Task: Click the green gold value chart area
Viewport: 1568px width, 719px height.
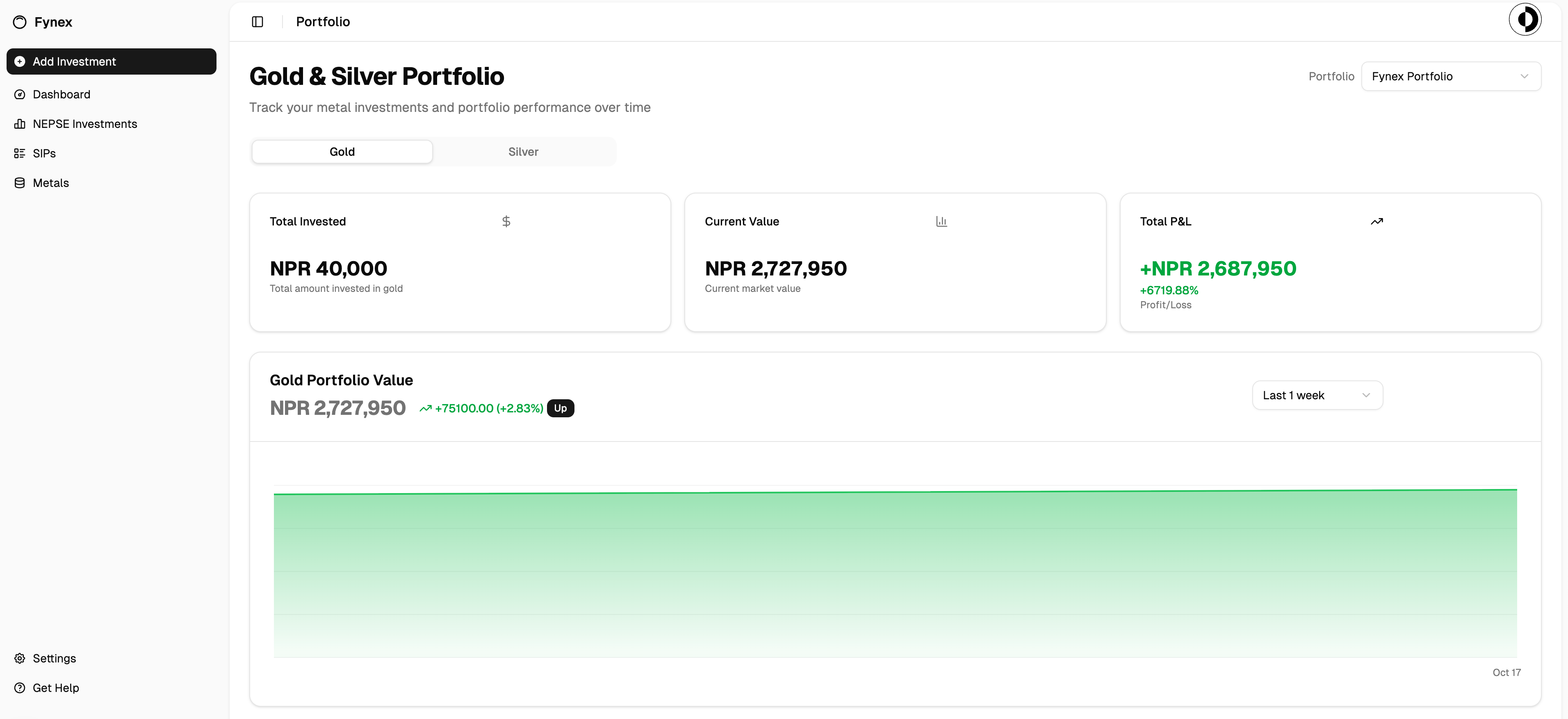Action: (895, 572)
